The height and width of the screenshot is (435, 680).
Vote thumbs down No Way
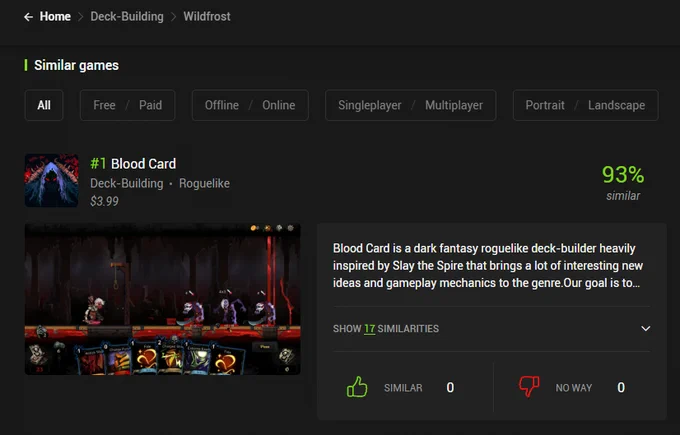click(x=529, y=387)
